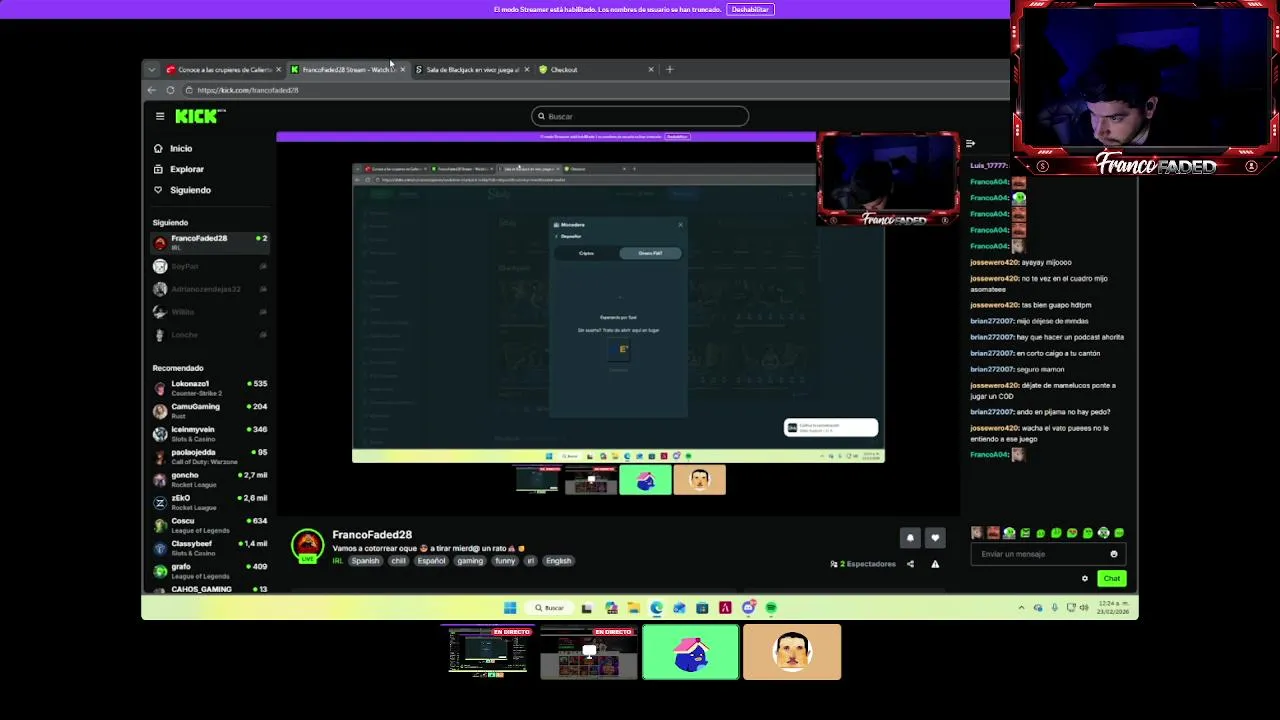
Task: Send message with green Chat button
Action: pyautogui.click(x=1112, y=578)
